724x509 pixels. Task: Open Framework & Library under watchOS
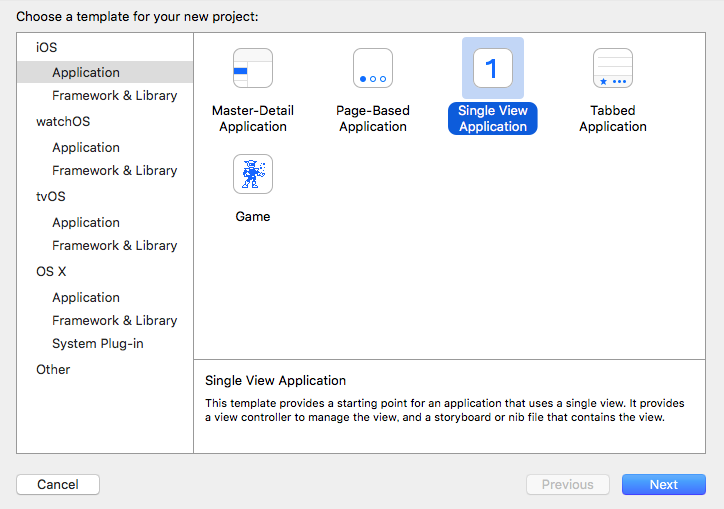115,170
